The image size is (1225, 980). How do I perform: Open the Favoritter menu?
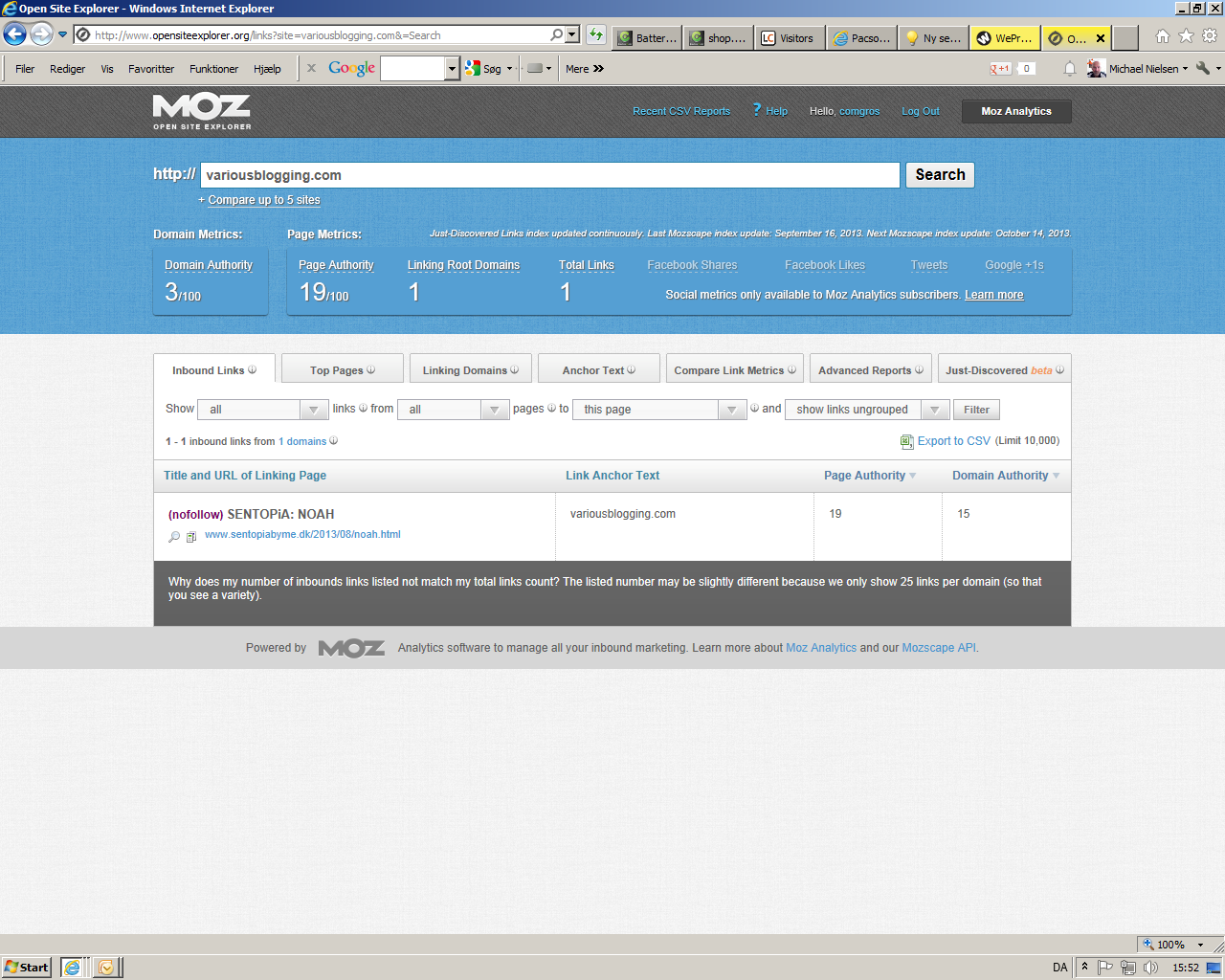[151, 69]
